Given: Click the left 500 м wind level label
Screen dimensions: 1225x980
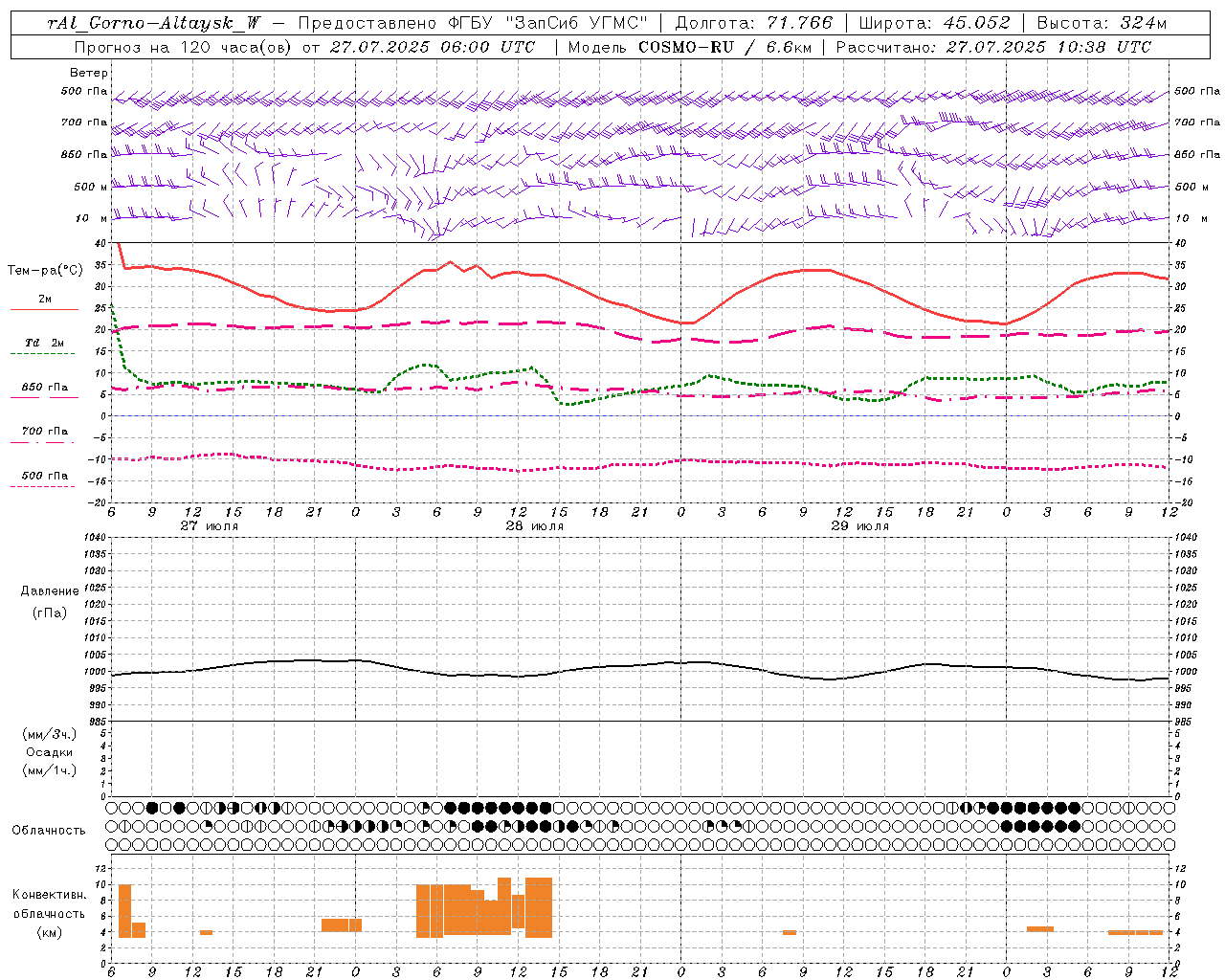Looking at the screenshot, I should pos(91,187).
